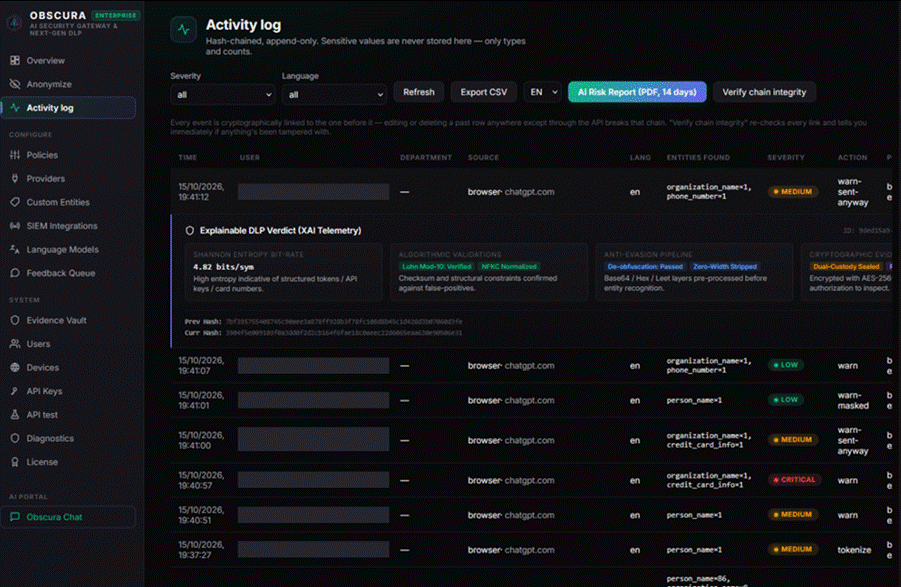The image size is (901, 587).
Task: Collapse the expanded 19:41:12 log row
Action: tap(531, 192)
